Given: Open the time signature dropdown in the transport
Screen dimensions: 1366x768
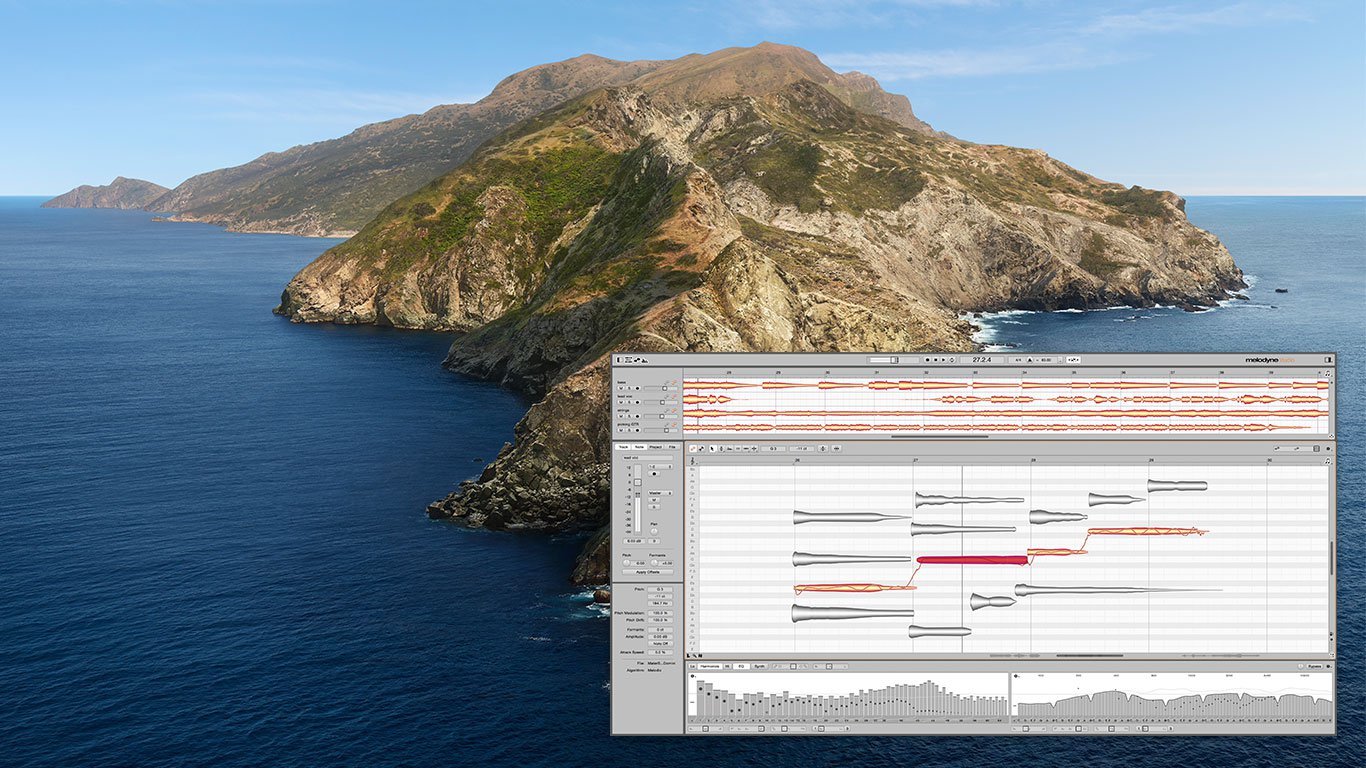Looking at the screenshot, I should pos(1017,360).
